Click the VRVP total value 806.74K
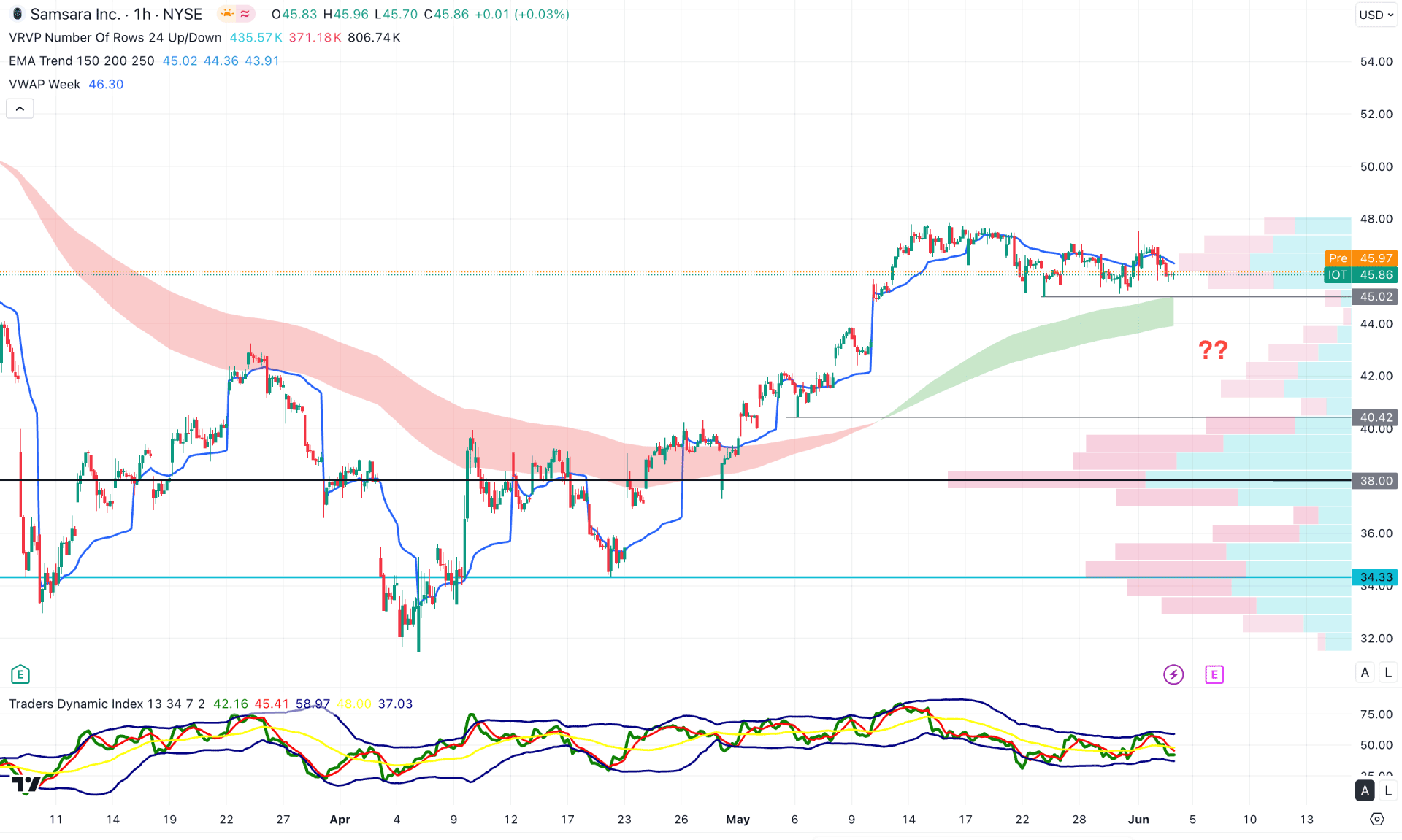 coord(374,37)
